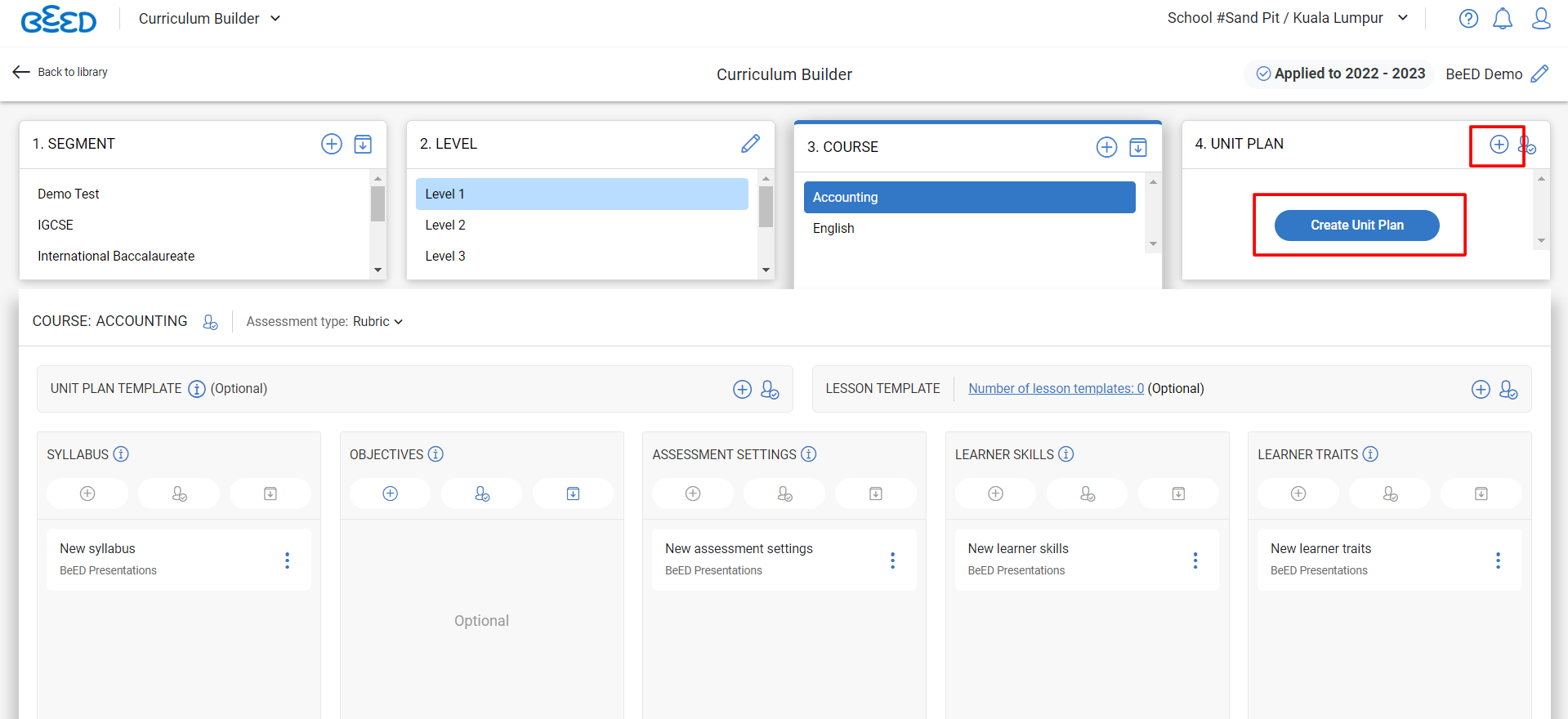1568x719 pixels.
Task: Open options menu for New syllabus
Action: pyautogui.click(x=287, y=560)
